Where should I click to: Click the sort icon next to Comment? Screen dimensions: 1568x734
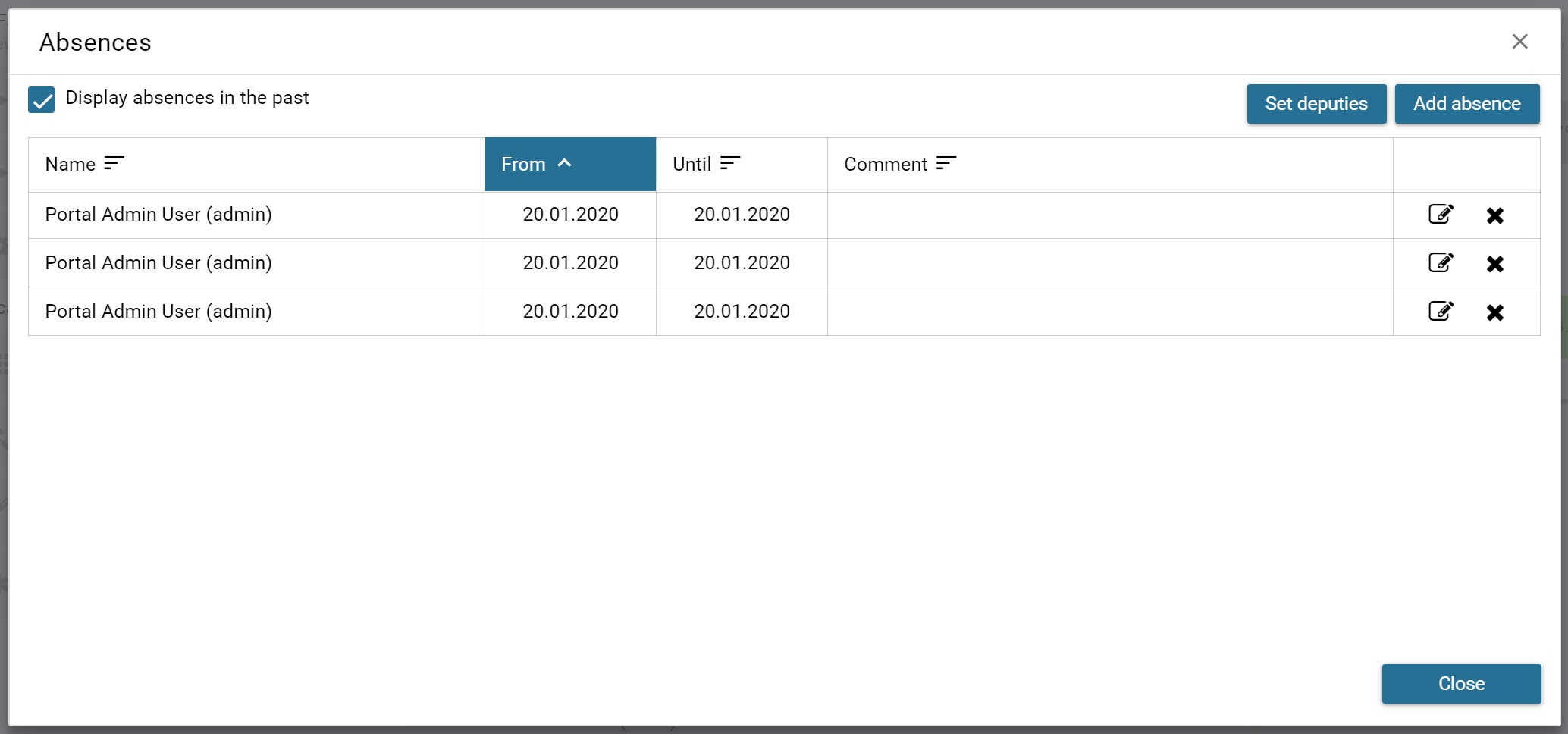coord(946,164)
